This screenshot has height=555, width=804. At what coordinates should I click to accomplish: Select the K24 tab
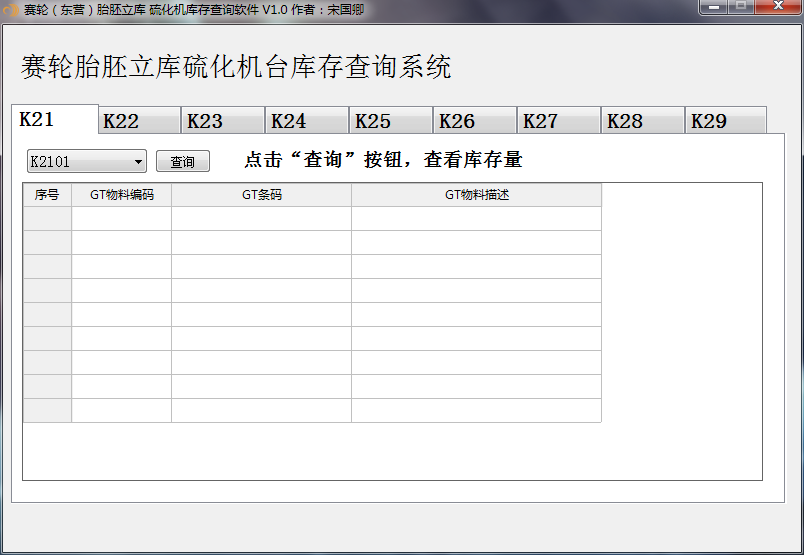tap(307, 121)
